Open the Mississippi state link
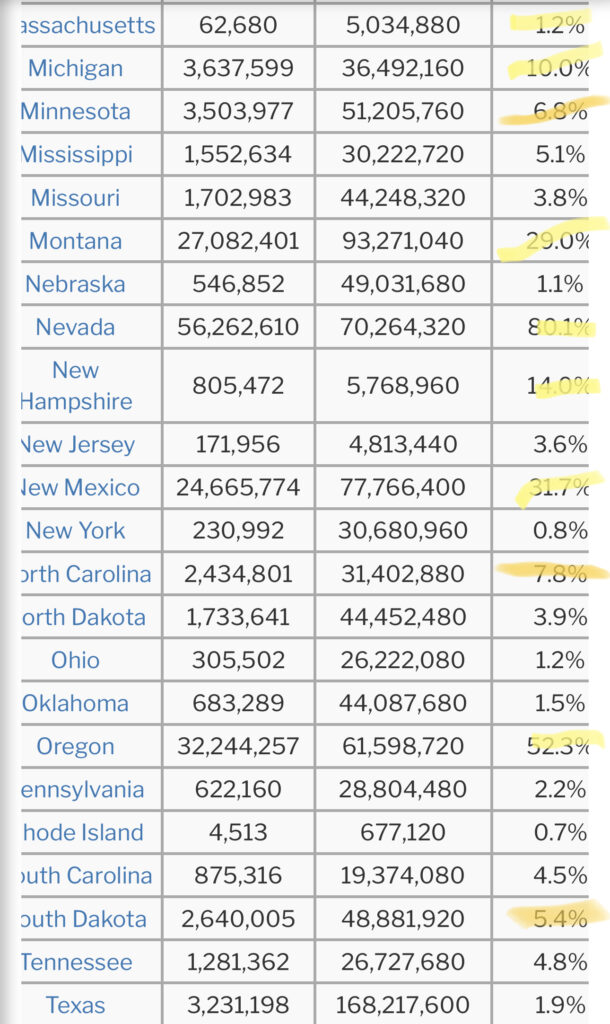Viewport: 610px width, 1024px height. pyautogui.click(x=90, y=154)
